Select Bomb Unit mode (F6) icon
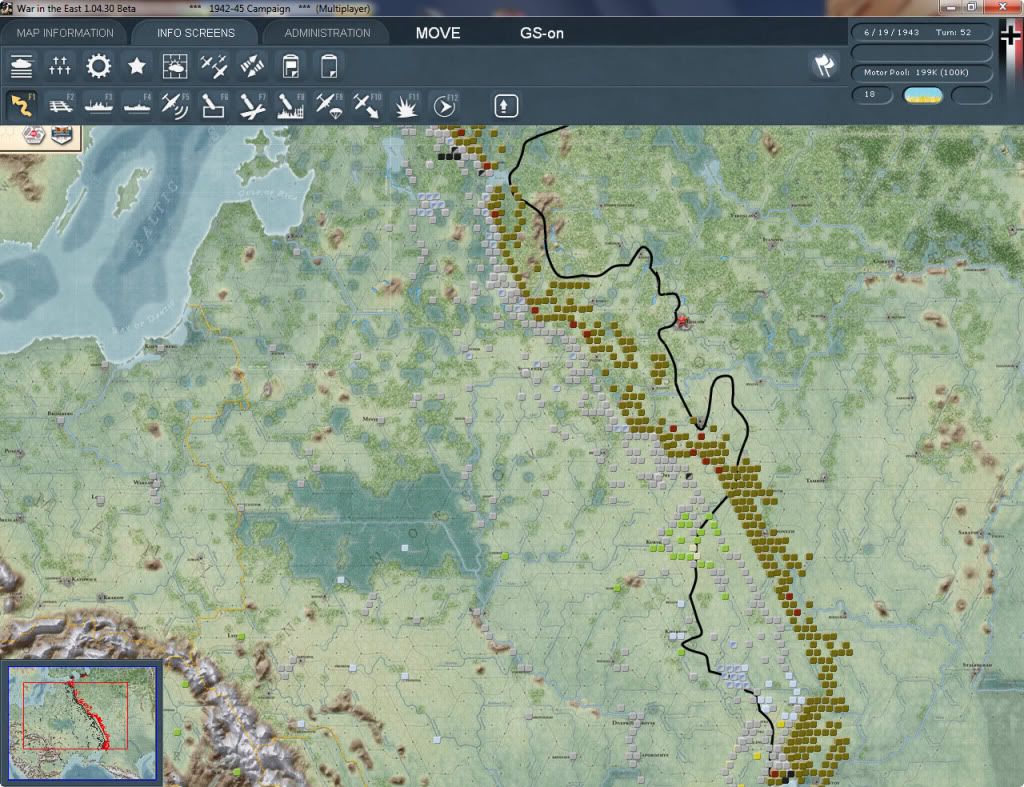1024x787 pixels. (x=214, y=105)
